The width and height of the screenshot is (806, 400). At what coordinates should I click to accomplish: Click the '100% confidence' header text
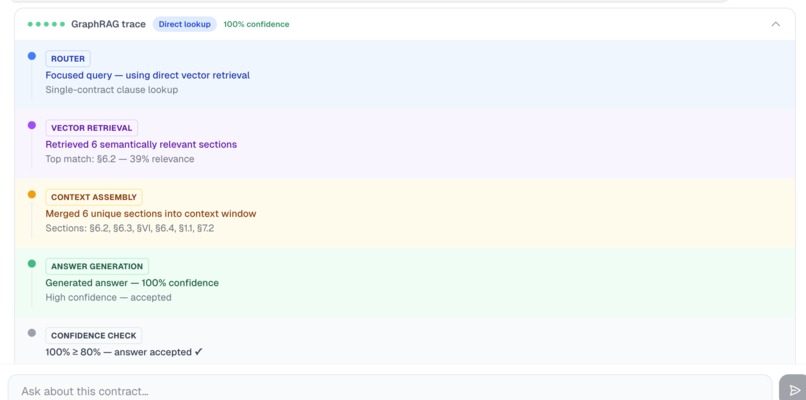pyautogui.click(x=257, y=24)
